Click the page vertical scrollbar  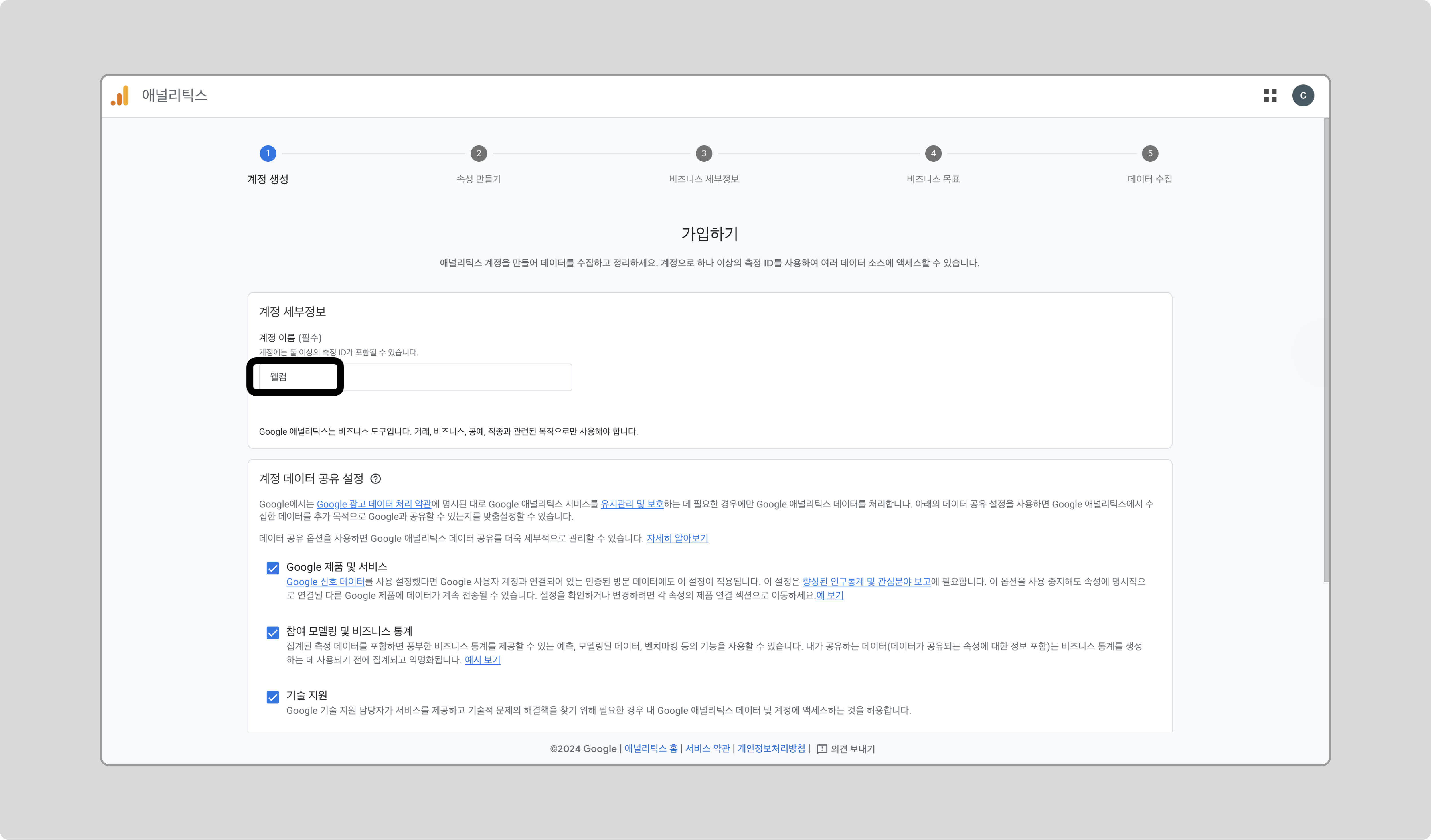[1326, 350]
